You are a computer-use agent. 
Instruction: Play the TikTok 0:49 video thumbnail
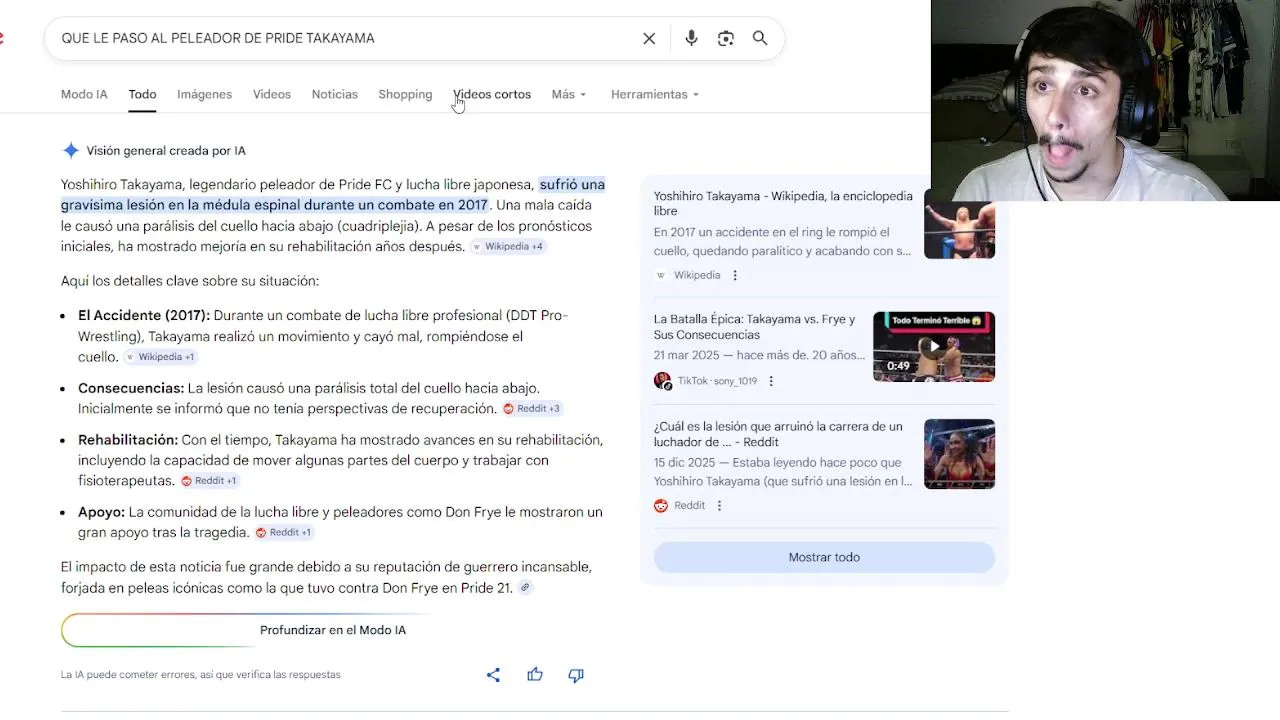click(934, 347)
